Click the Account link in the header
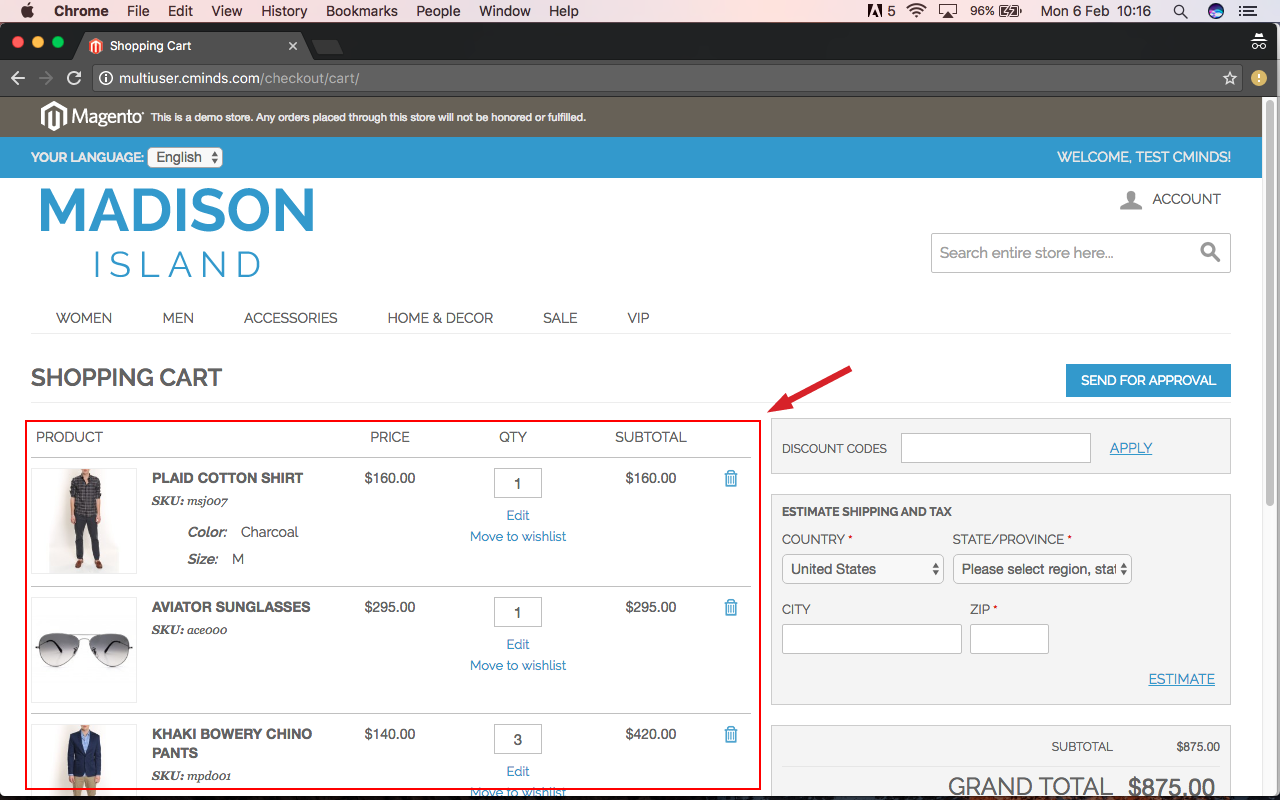 tap(1186, 199)
